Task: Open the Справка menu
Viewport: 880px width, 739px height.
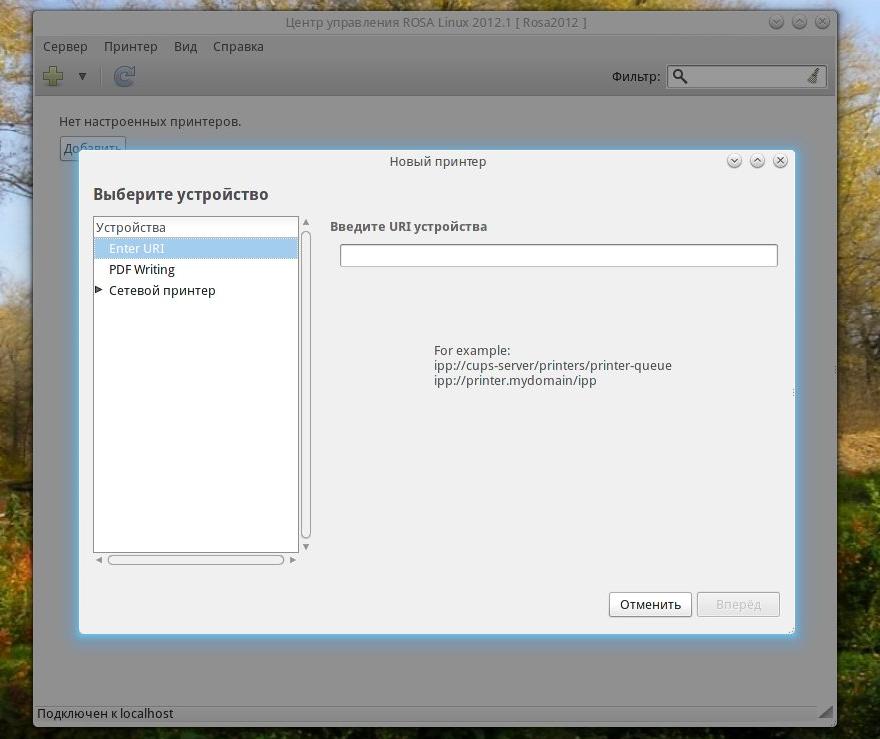Action: click(238, 47)
